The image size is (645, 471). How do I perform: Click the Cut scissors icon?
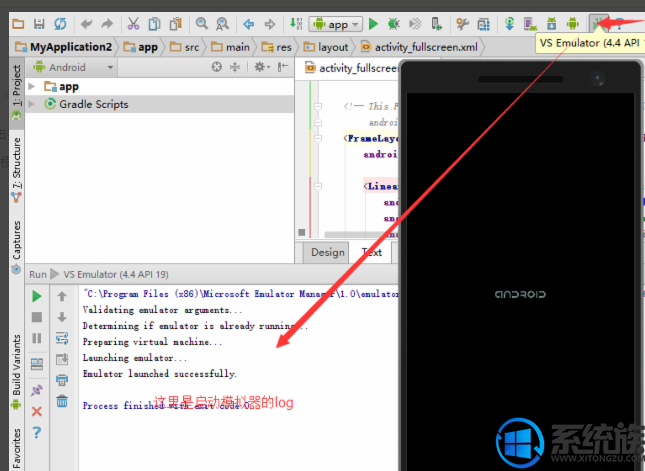click(133, 24)
